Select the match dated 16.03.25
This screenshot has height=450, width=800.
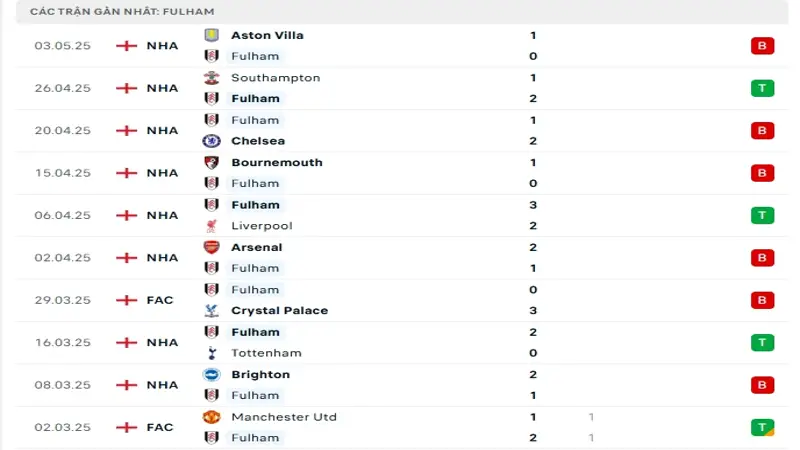[x=62, y=342]
